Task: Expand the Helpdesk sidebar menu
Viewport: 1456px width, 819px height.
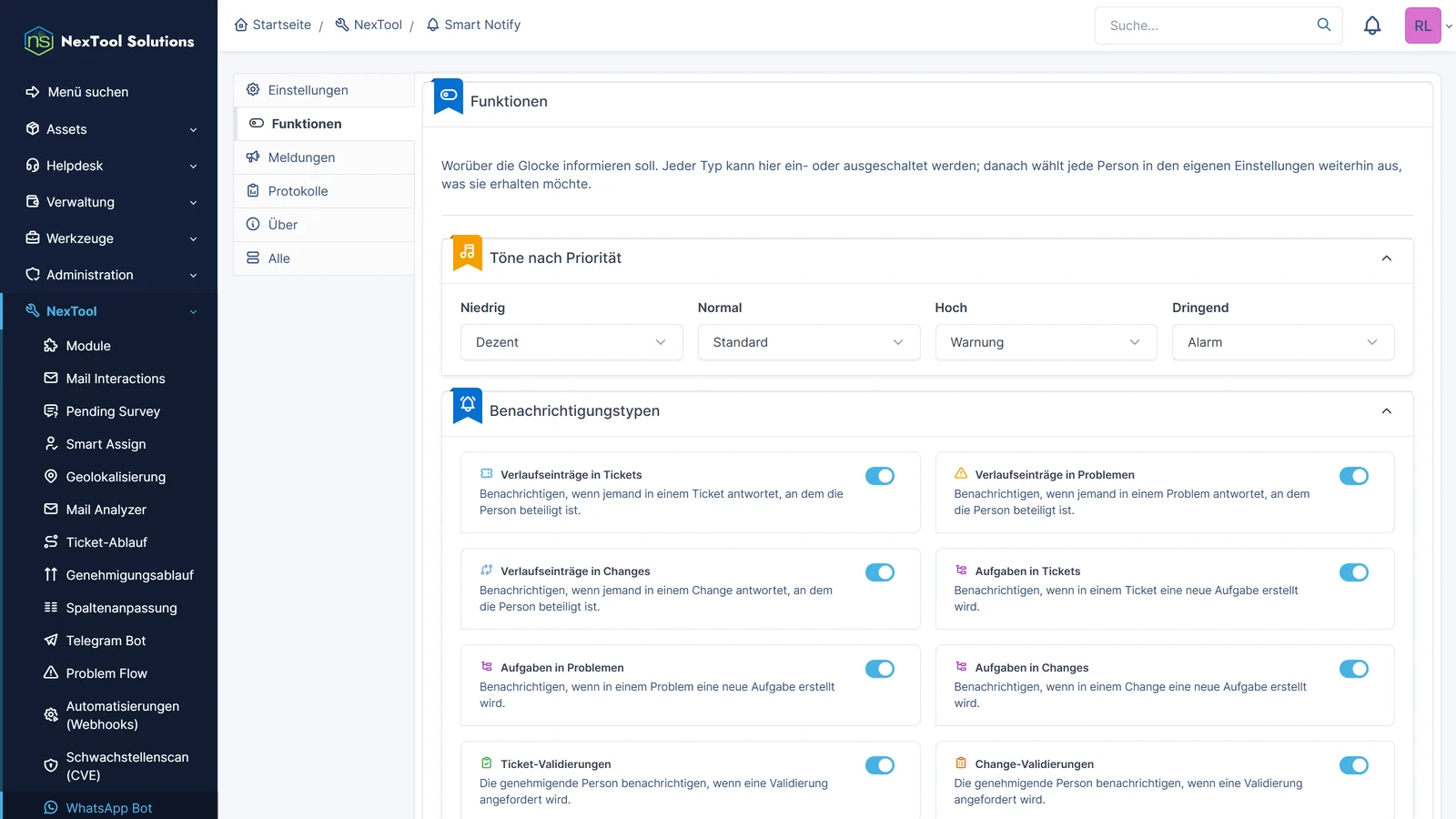Action: 109,166
